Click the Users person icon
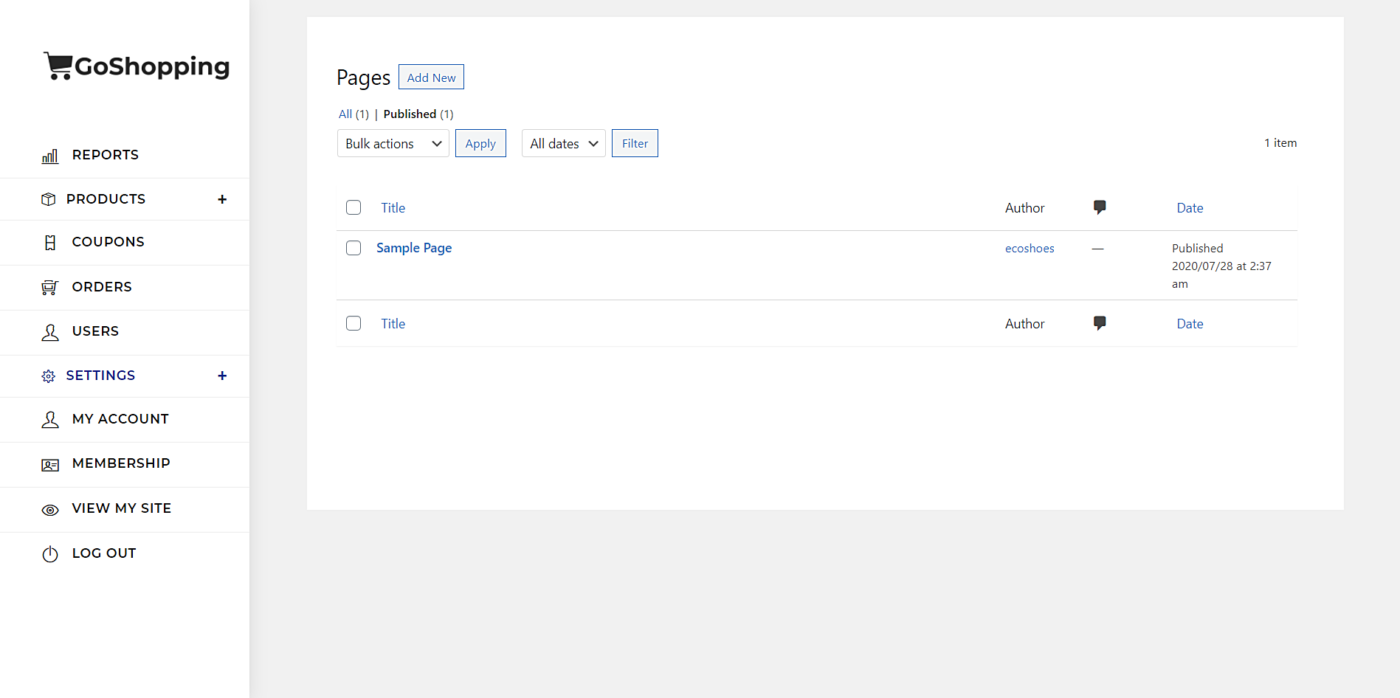The image size is (1400, 698). [x=50, y=332]
